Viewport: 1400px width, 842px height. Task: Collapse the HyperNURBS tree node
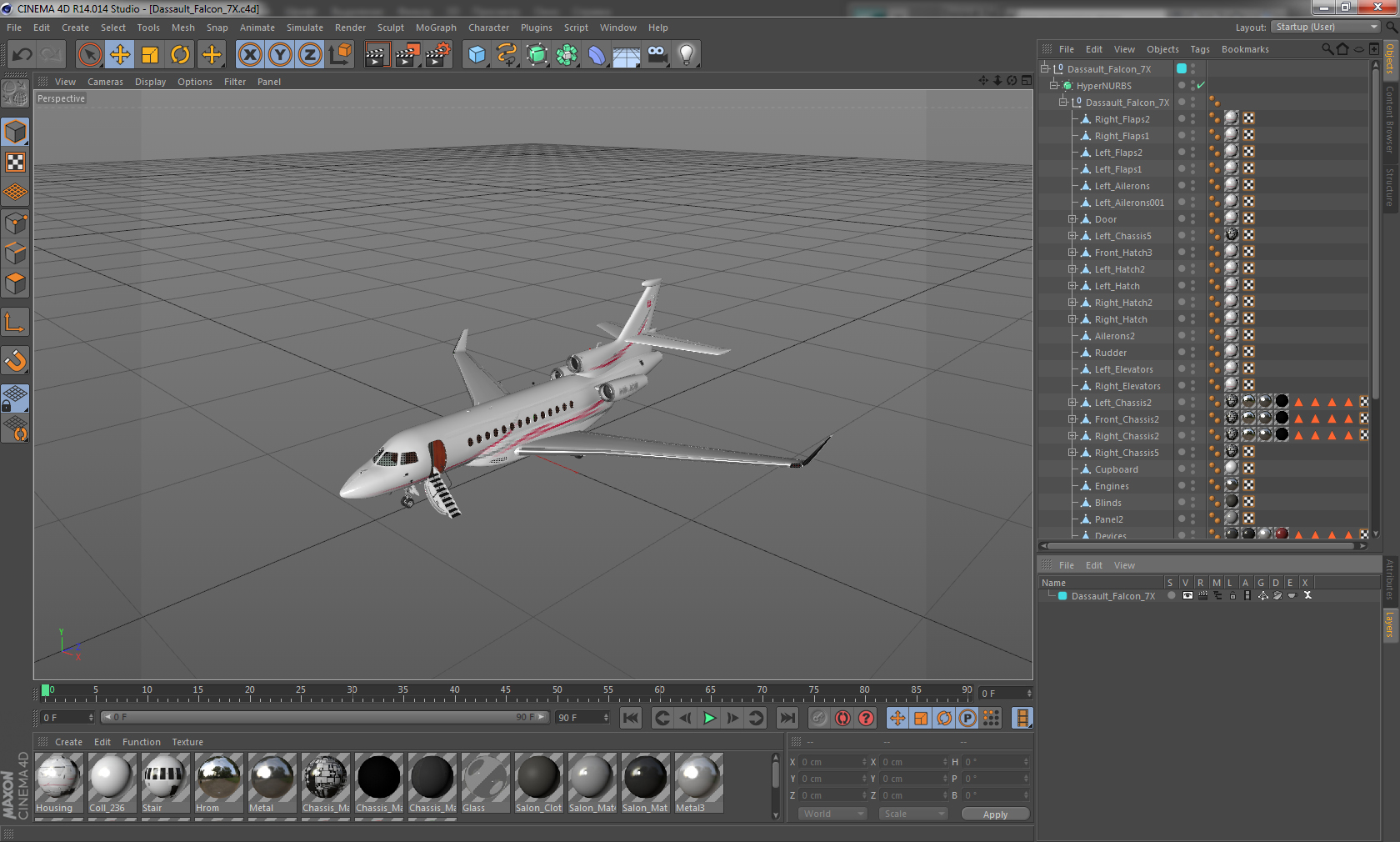coord(1054,85)
